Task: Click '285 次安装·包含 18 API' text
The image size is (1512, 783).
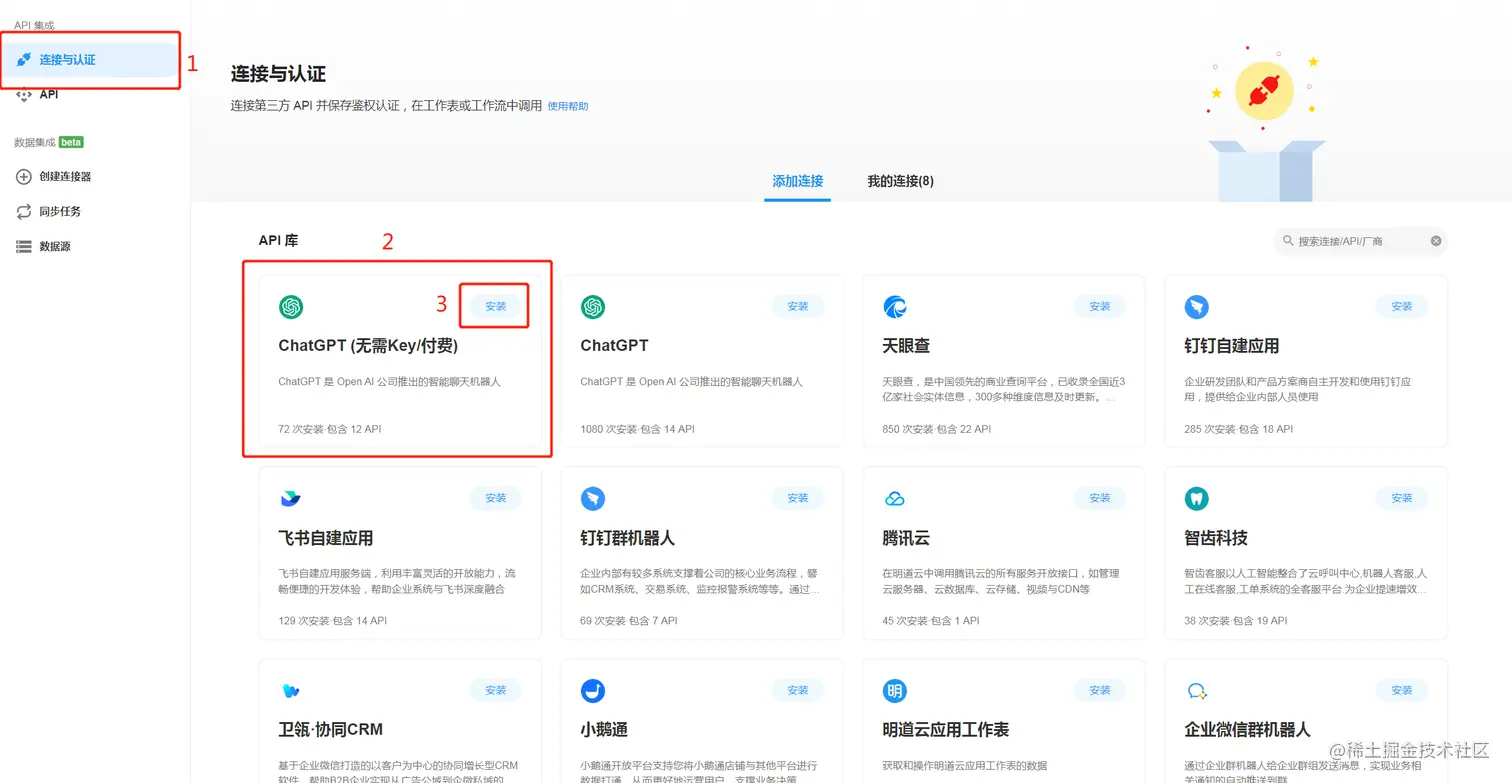Action: coord(1238,429)
